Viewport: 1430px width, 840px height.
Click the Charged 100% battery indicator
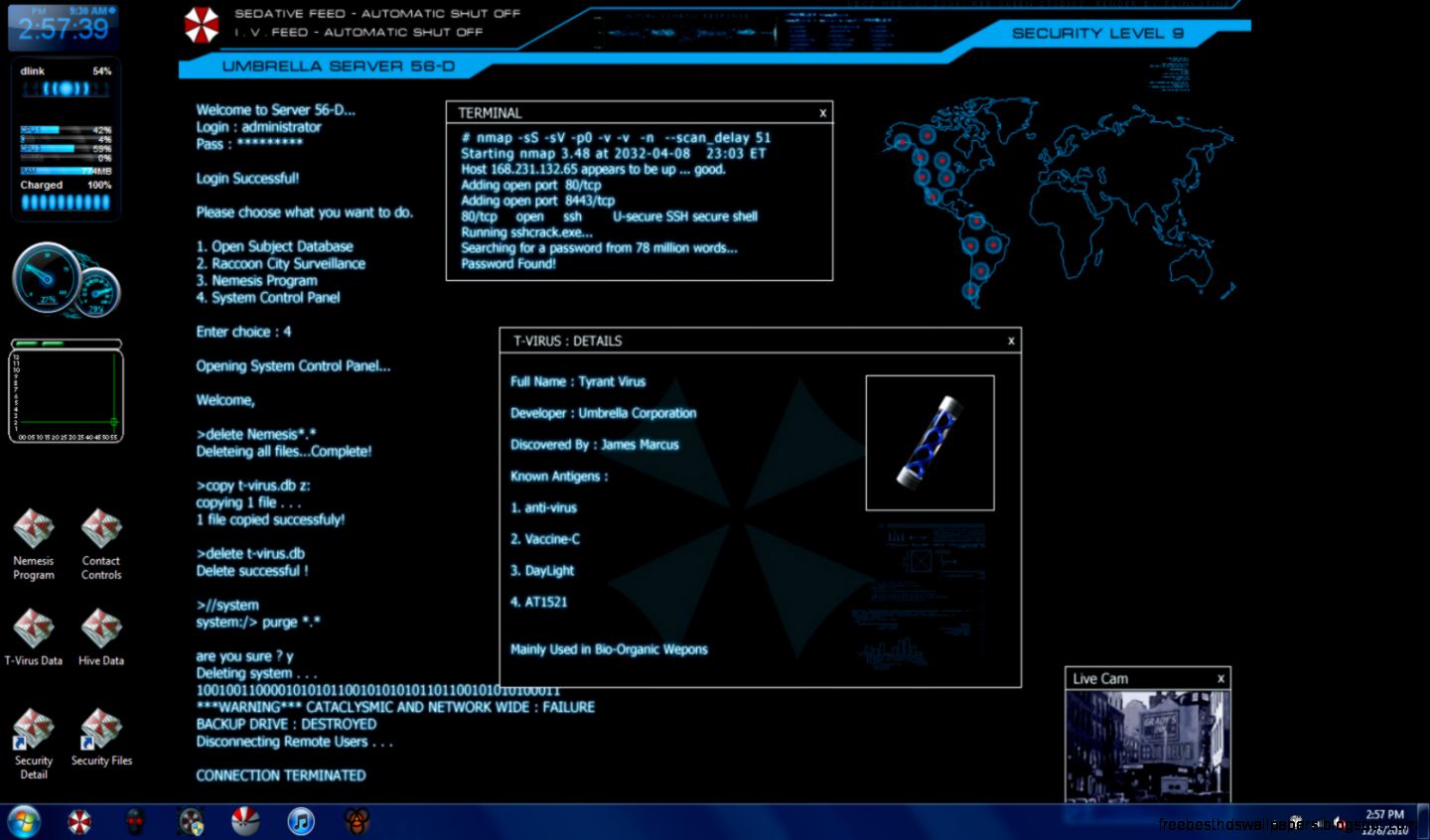click(x=66, y=185)
